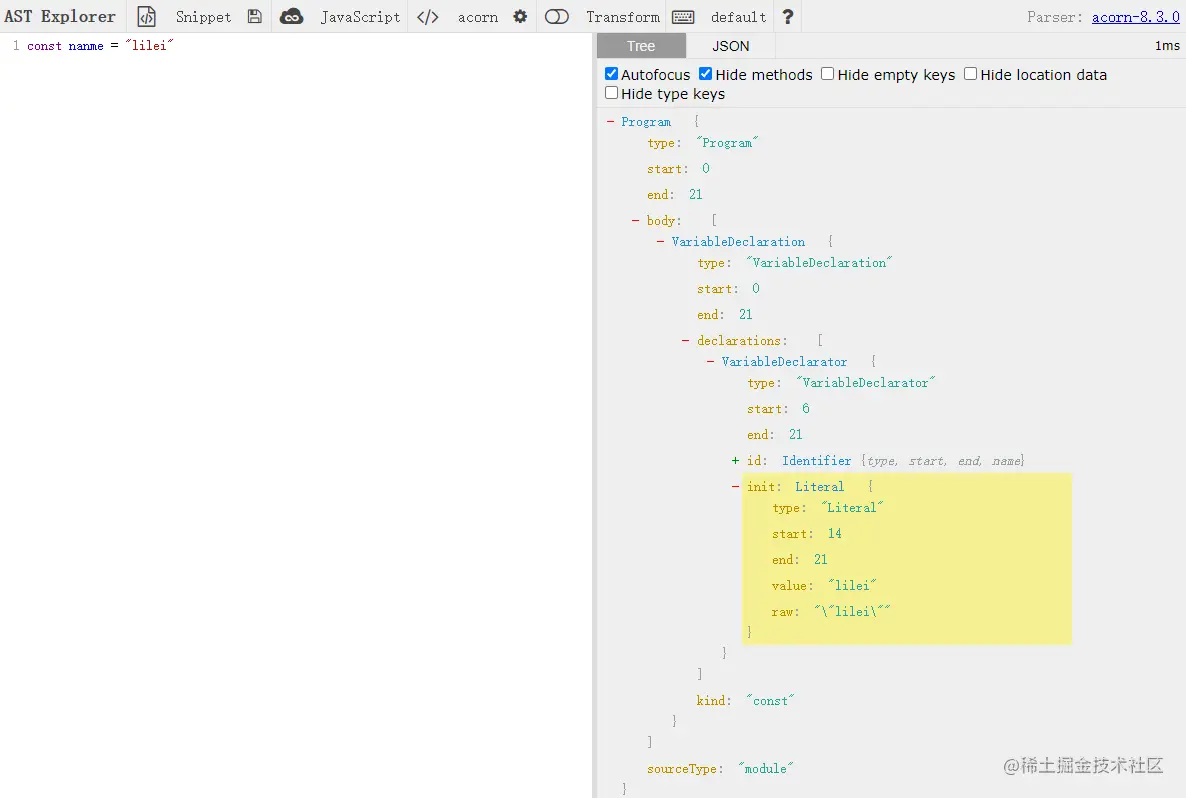Click the default transform label
Viewport: 1186px width, 798px height.
pyautogui.click(x=737, y=16)
